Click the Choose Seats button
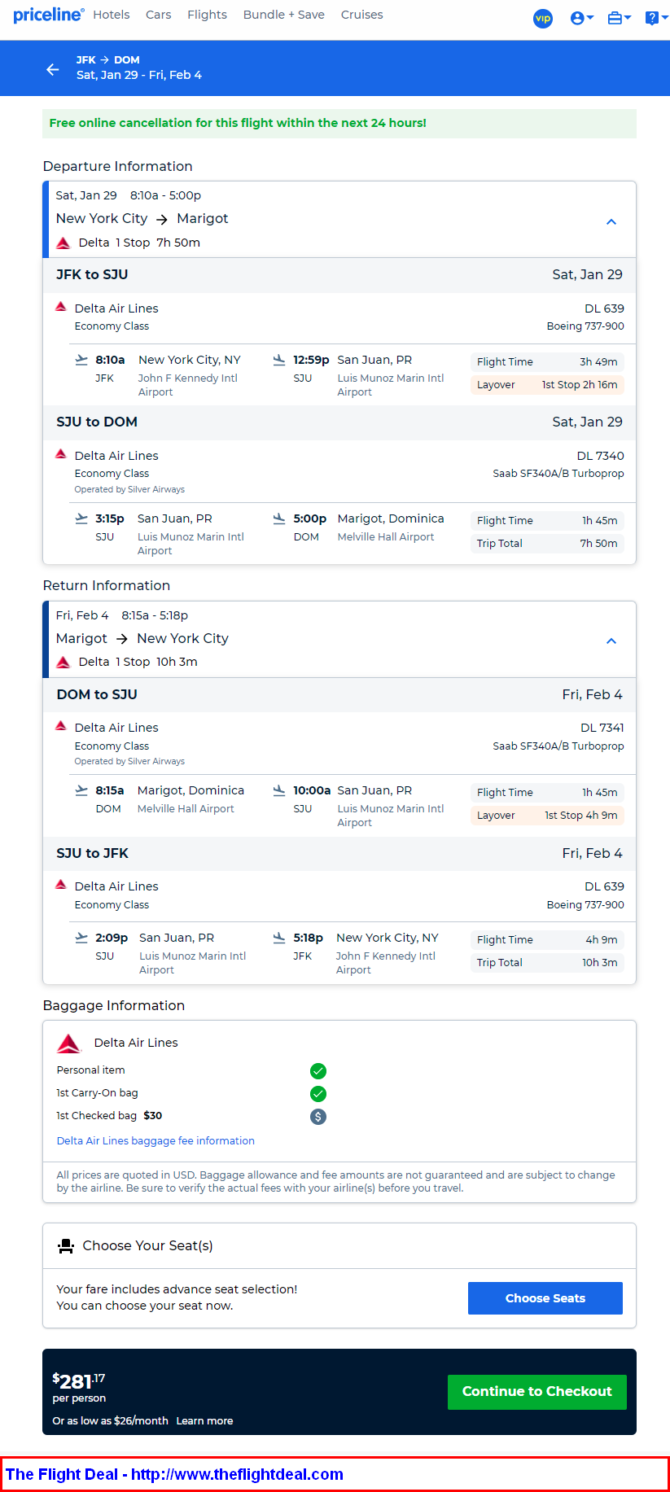This screenshot has width=670, height=1492. tap(545, 1298)
